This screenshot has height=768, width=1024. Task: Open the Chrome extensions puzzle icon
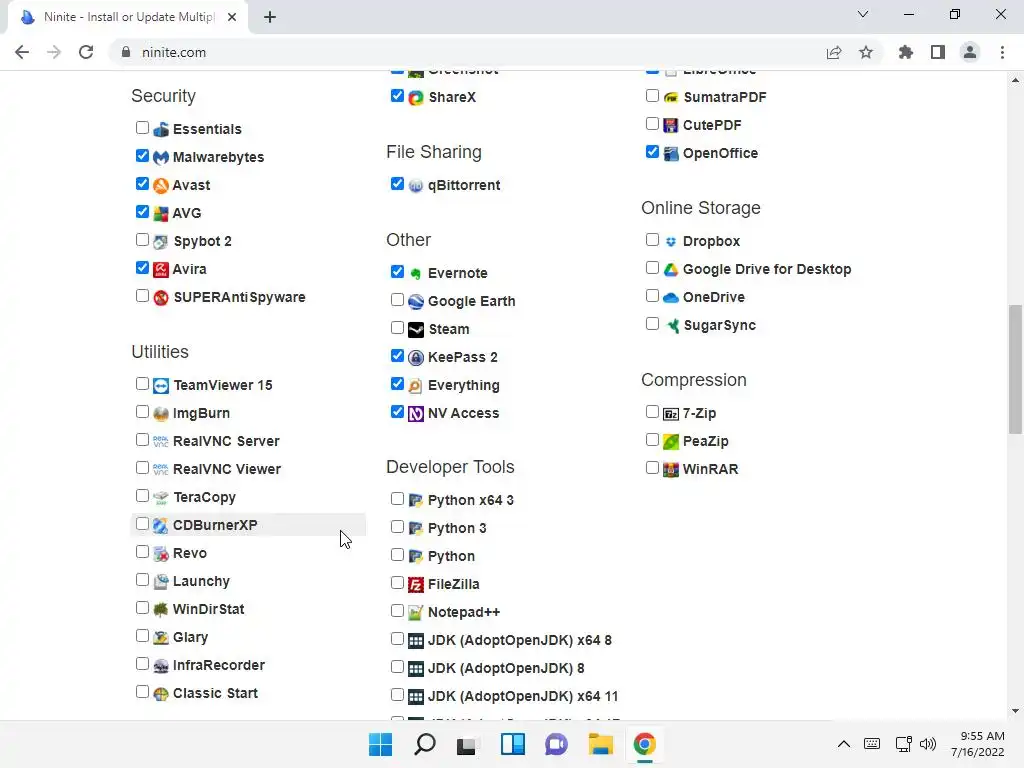(906, 52)
